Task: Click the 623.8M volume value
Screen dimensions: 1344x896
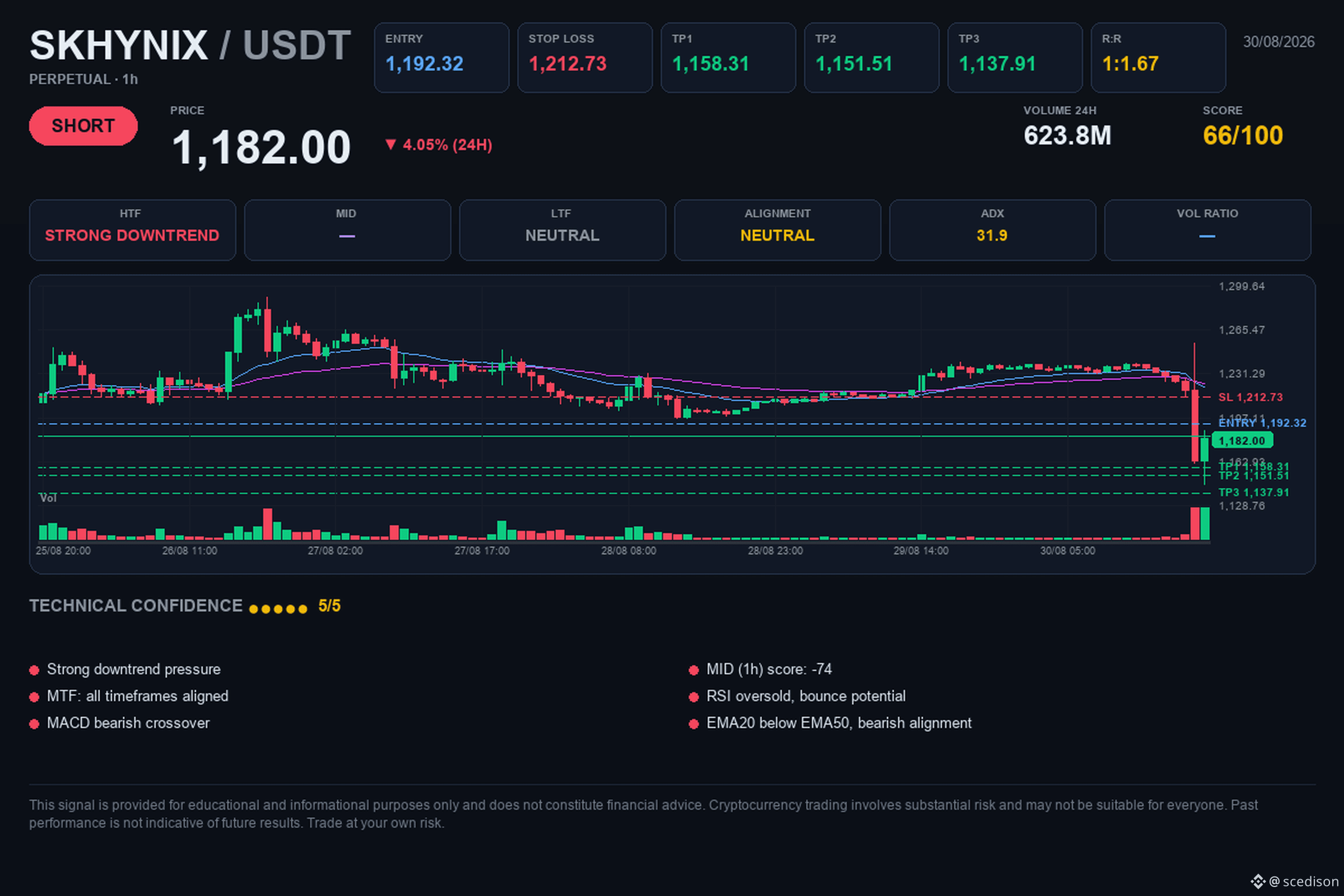Action: [1067, 136]
